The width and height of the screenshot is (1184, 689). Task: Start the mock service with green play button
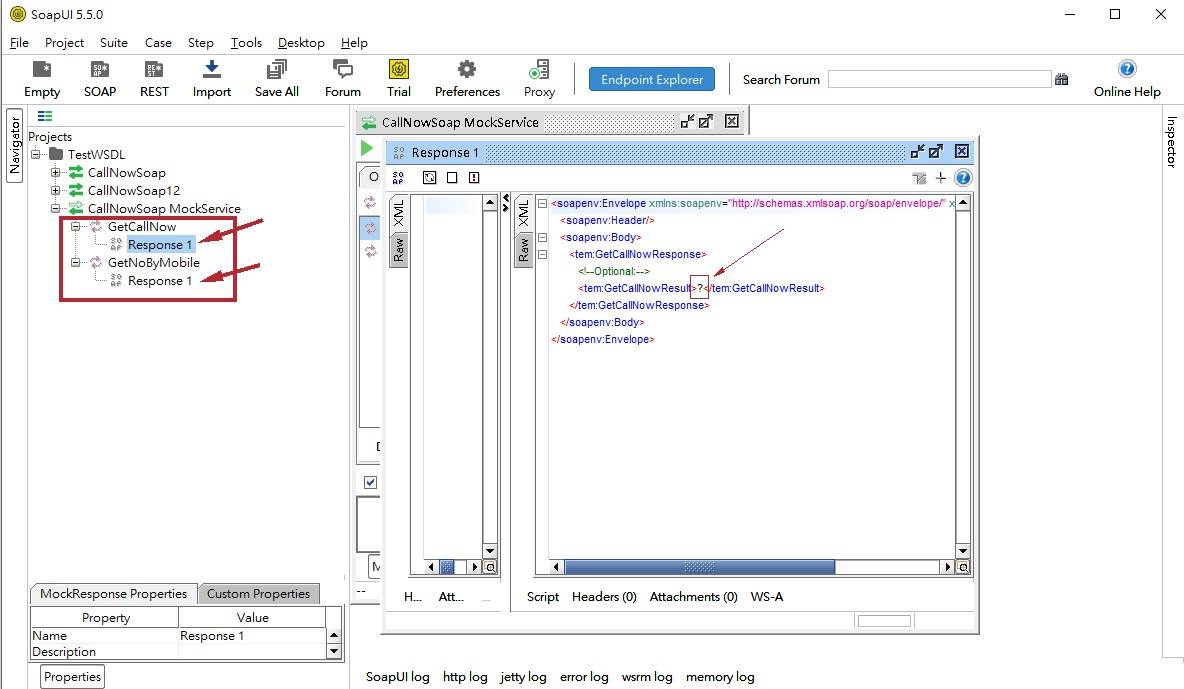[367, 148]
